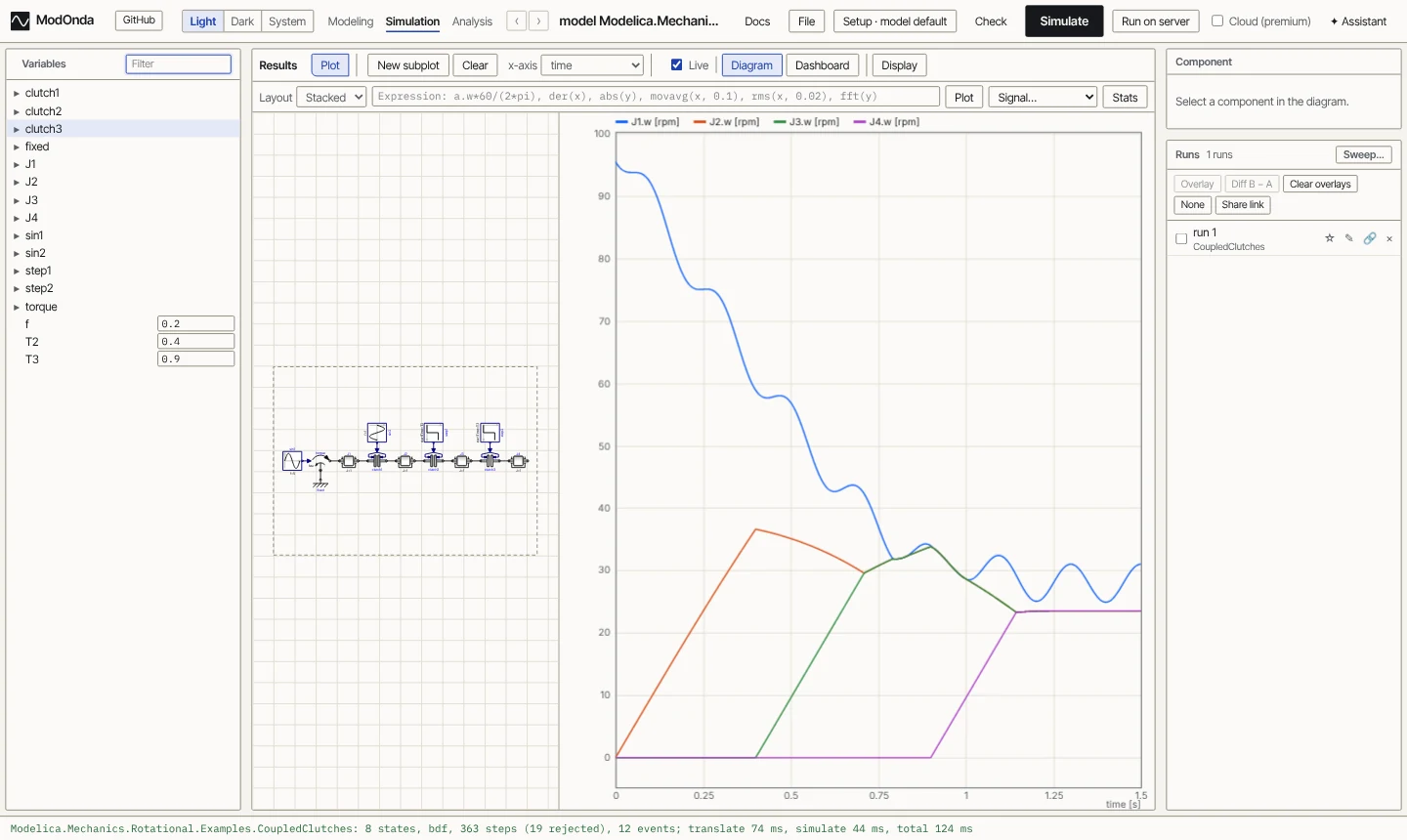Toggle J1.w legend color entry
Screen dimensions: 1407x840
(647, 122)
